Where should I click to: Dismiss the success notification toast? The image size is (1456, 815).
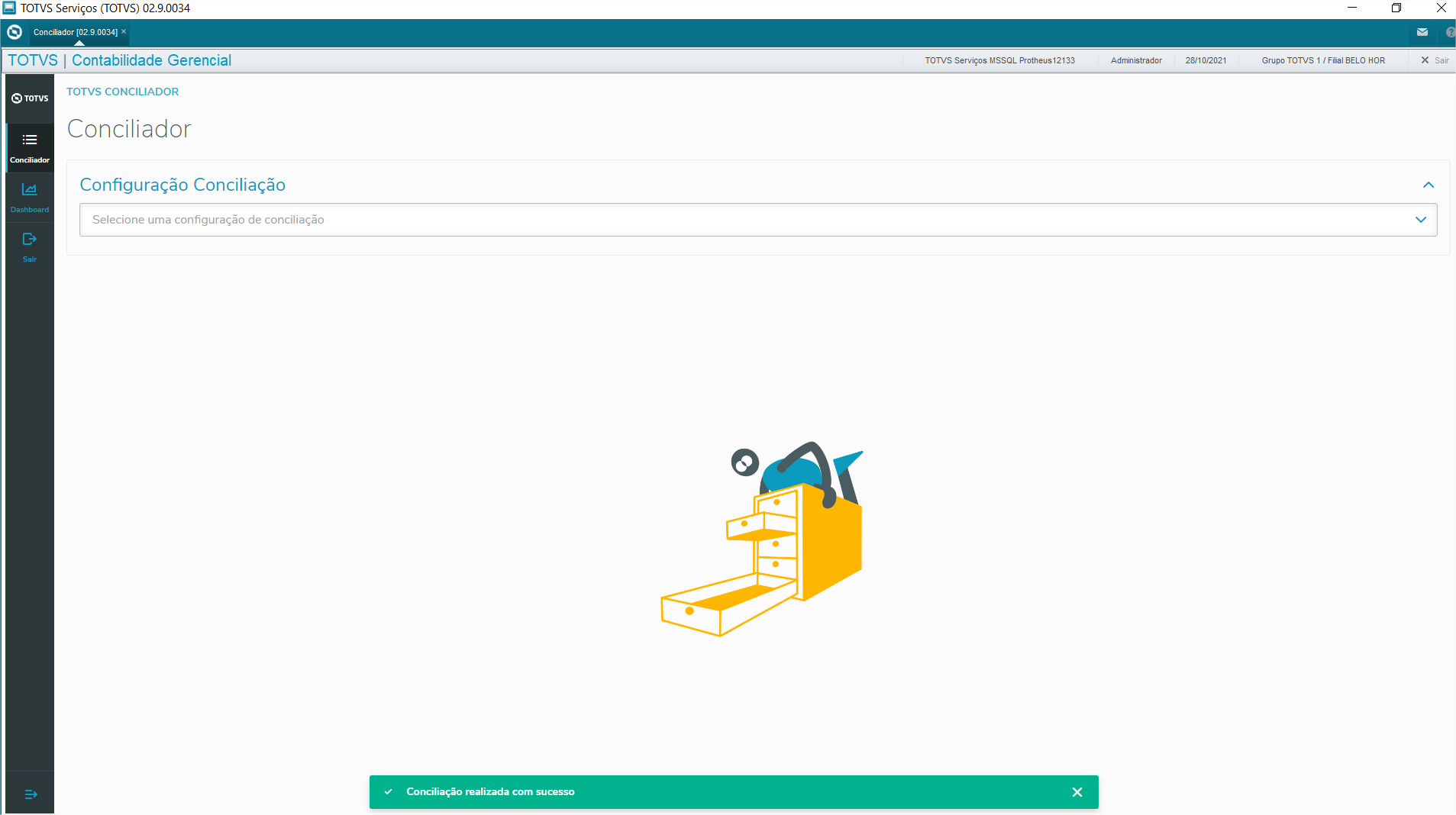point(1077,792)
